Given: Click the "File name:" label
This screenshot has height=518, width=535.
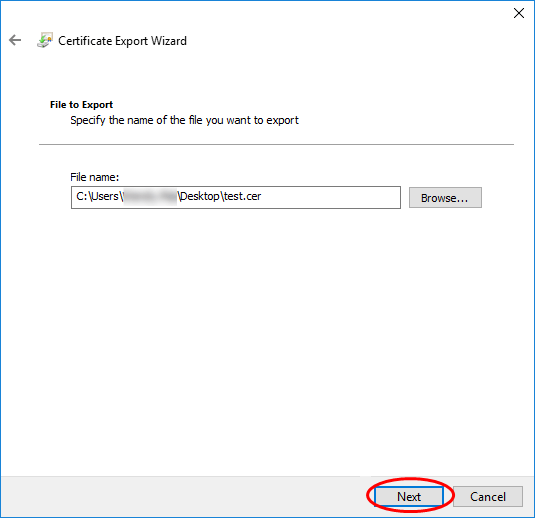Looking at the screenshot, I should point(95,177).
